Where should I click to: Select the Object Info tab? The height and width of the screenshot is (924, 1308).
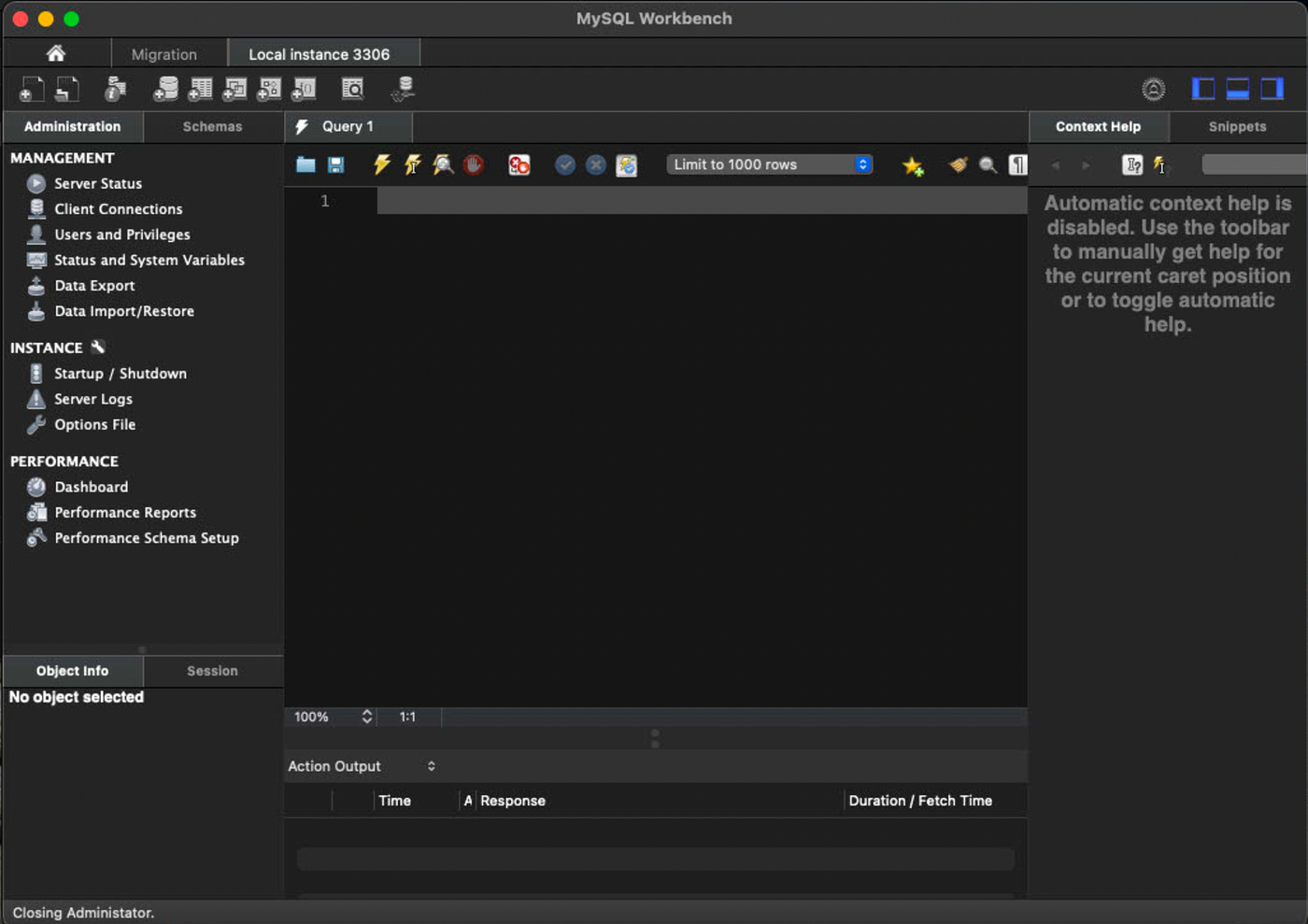73,671
